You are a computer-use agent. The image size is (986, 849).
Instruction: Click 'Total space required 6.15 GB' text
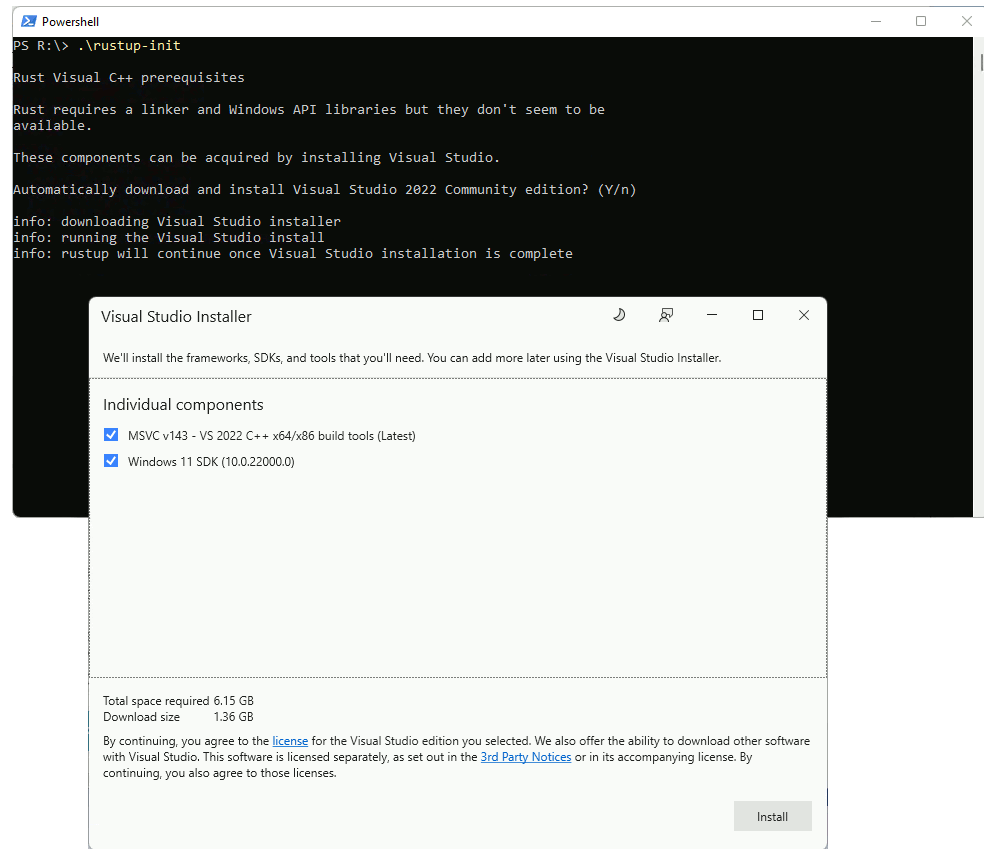click(179, 701)
